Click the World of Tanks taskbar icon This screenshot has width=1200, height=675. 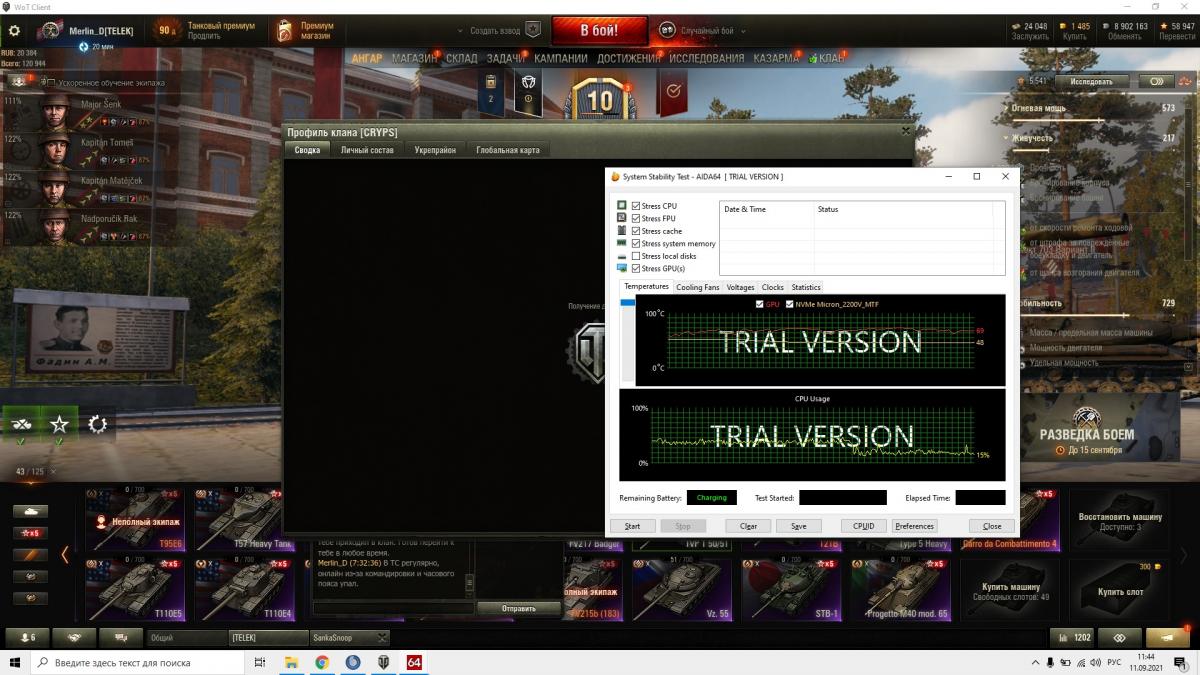(x=383, y=663)
